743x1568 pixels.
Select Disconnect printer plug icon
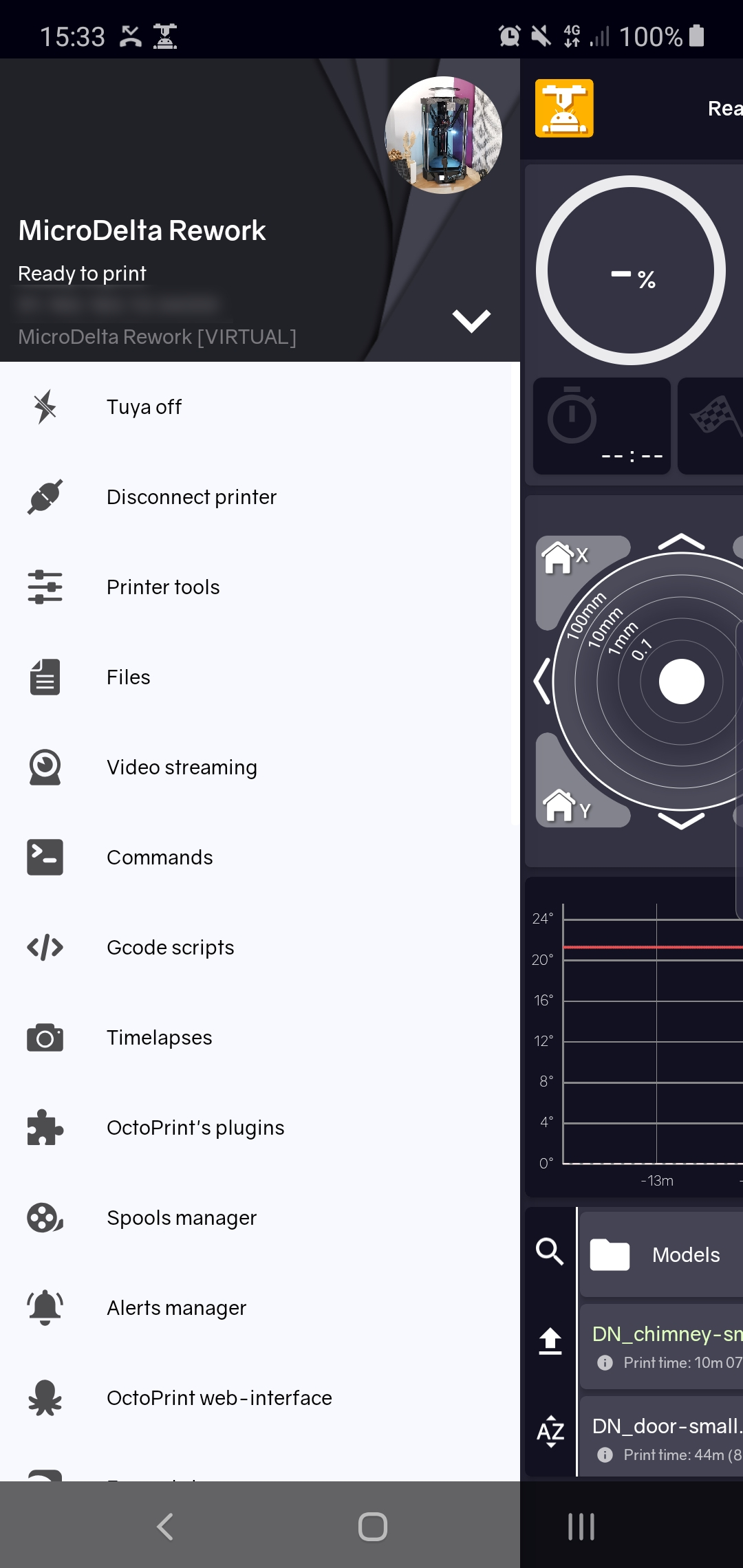point(45,497)
